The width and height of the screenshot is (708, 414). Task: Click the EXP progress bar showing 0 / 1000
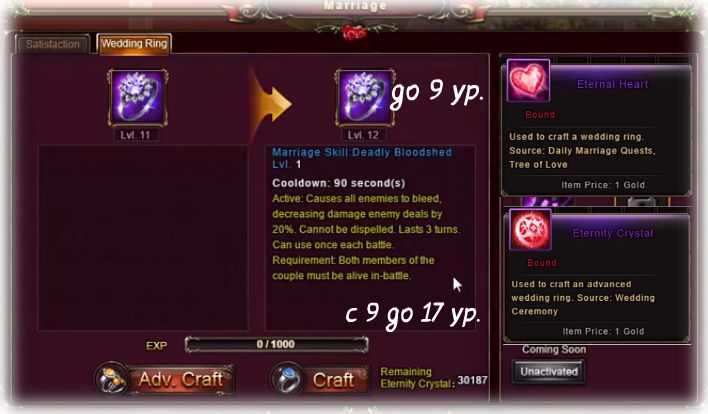pos(276,344)
